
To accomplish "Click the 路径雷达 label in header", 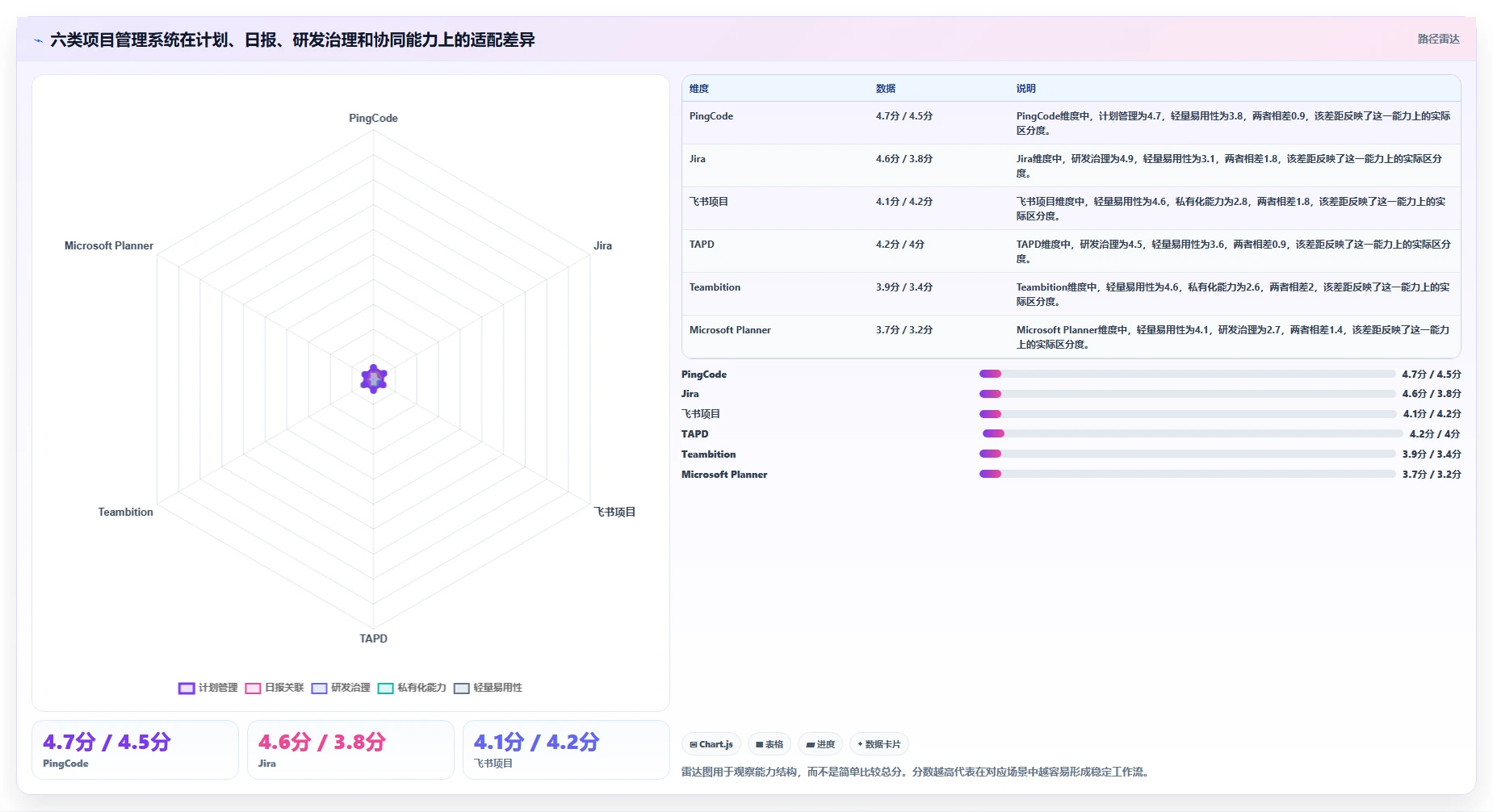I will pos(1438,39).
